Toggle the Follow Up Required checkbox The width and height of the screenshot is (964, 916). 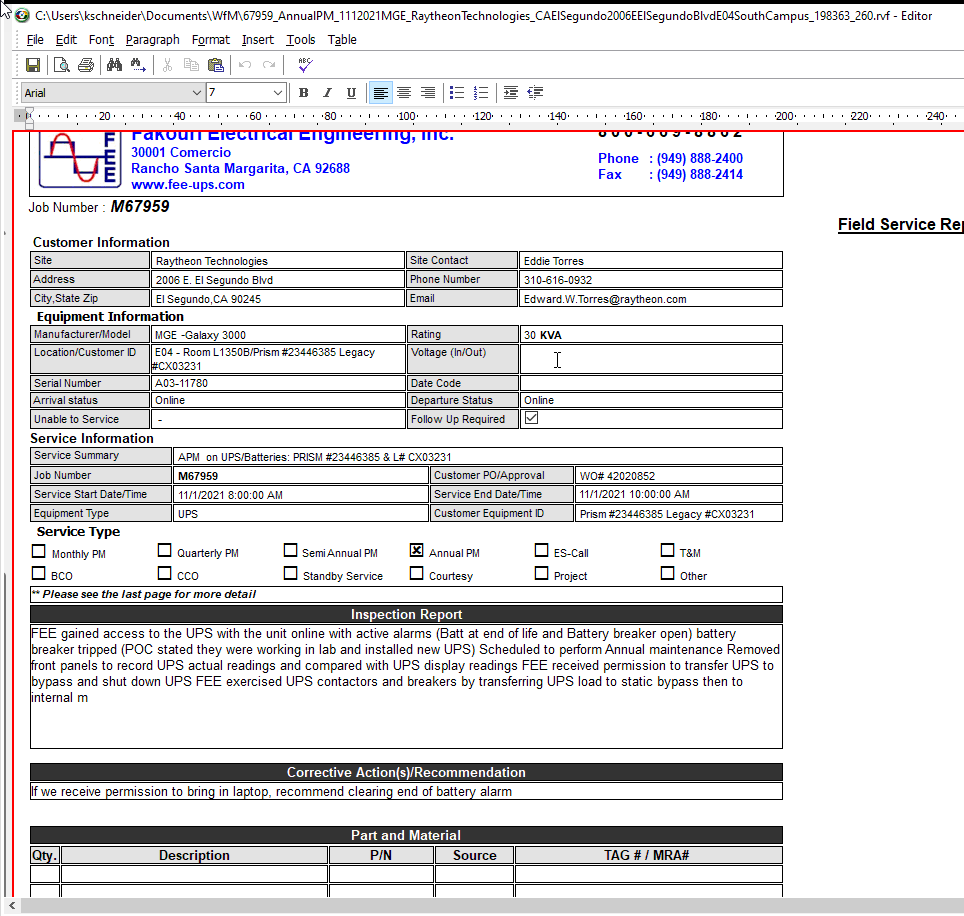pyautogui.click(x=532, y=418)
